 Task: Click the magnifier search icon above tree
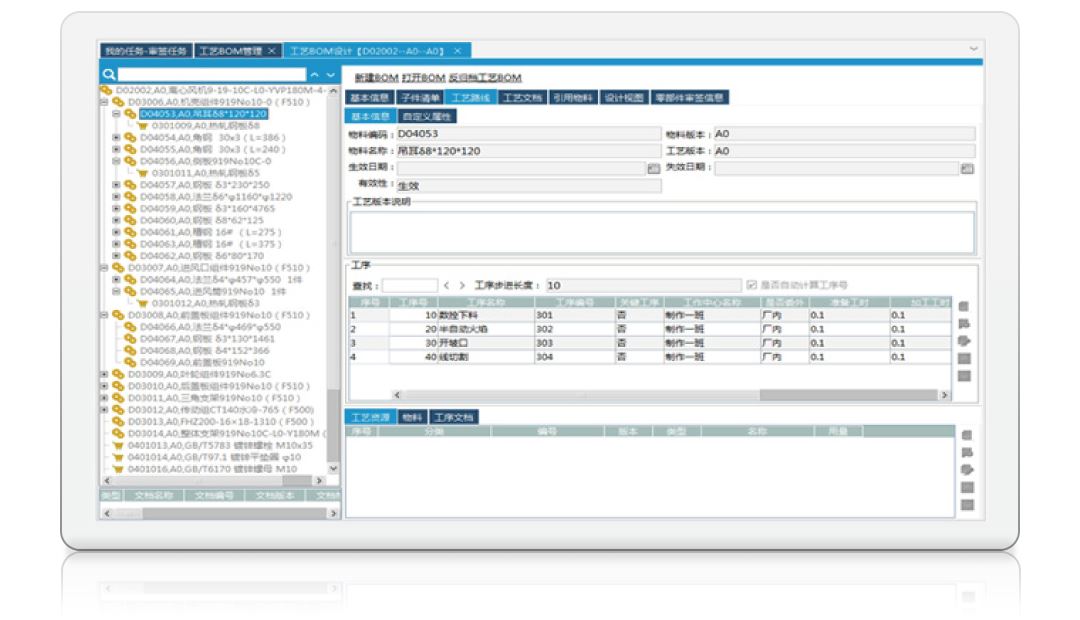coord(109,75)
